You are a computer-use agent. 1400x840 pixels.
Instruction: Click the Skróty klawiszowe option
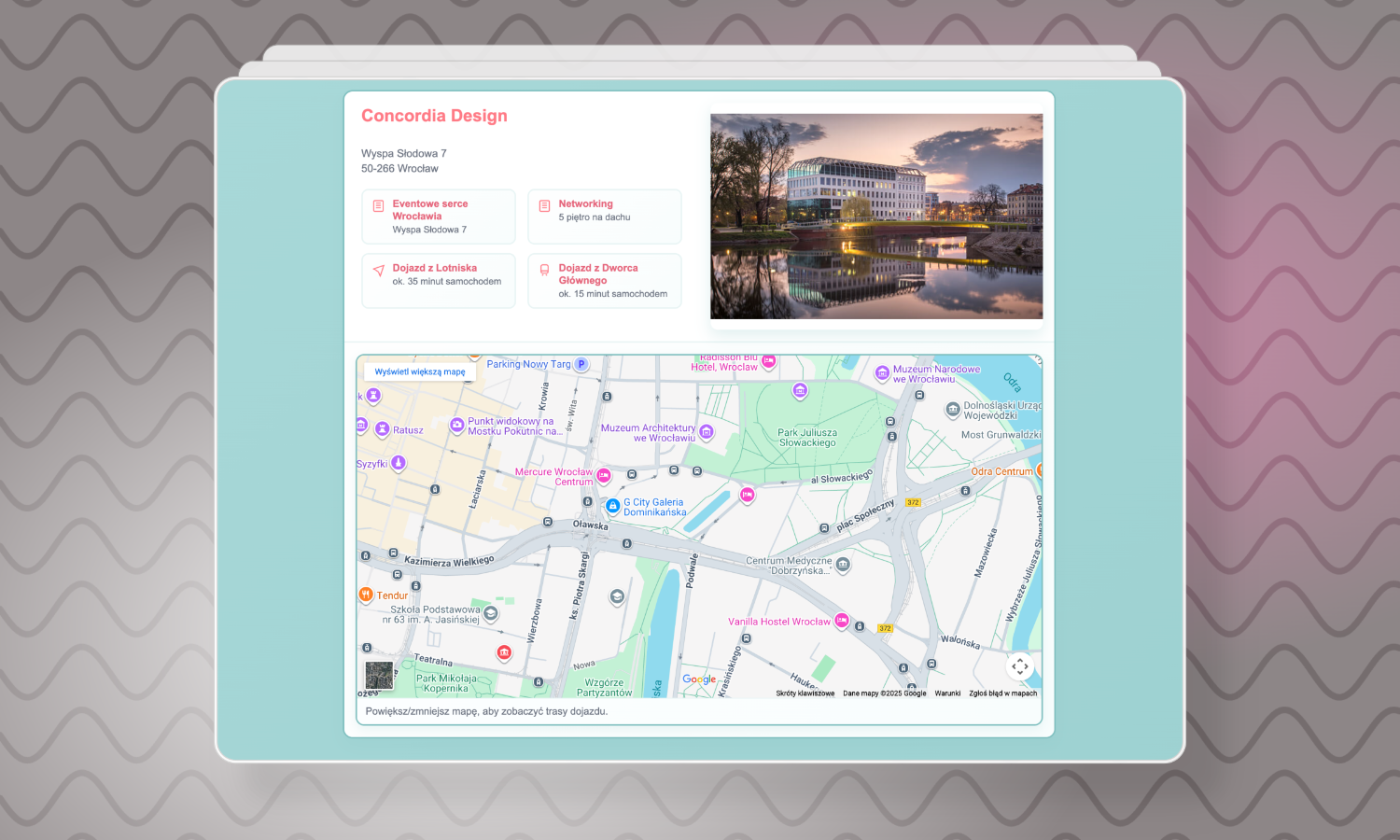pyautogui.click(x=805, y=693)
